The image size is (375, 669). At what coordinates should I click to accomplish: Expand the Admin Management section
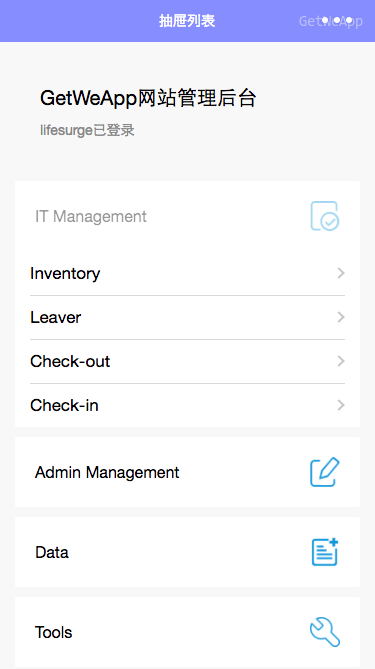(x=187, y=472)
